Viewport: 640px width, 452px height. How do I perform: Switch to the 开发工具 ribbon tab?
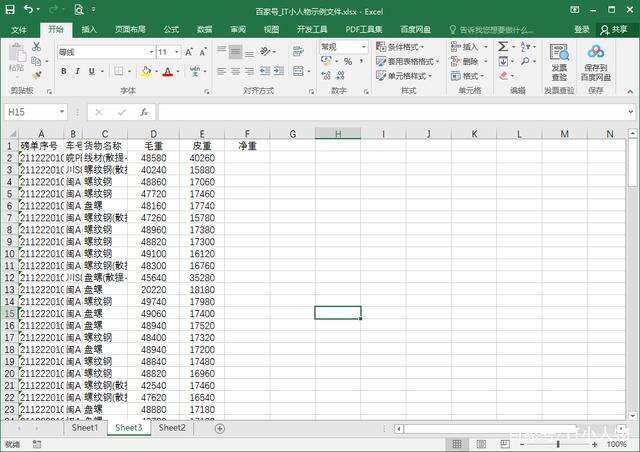tap(312, 29)
